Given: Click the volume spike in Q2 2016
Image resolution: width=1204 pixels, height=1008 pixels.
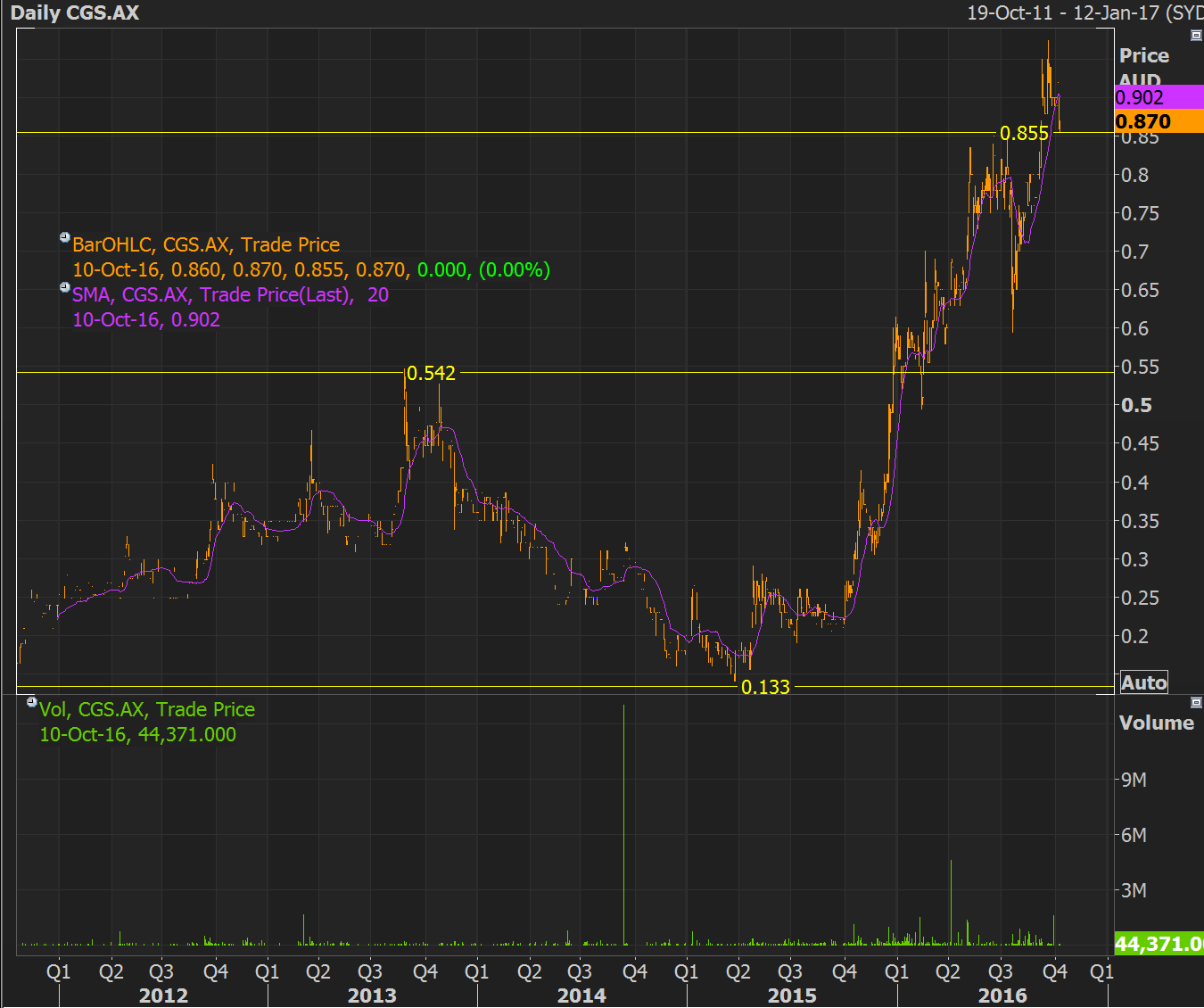Looking at the screenshot, I should [951, 903].
